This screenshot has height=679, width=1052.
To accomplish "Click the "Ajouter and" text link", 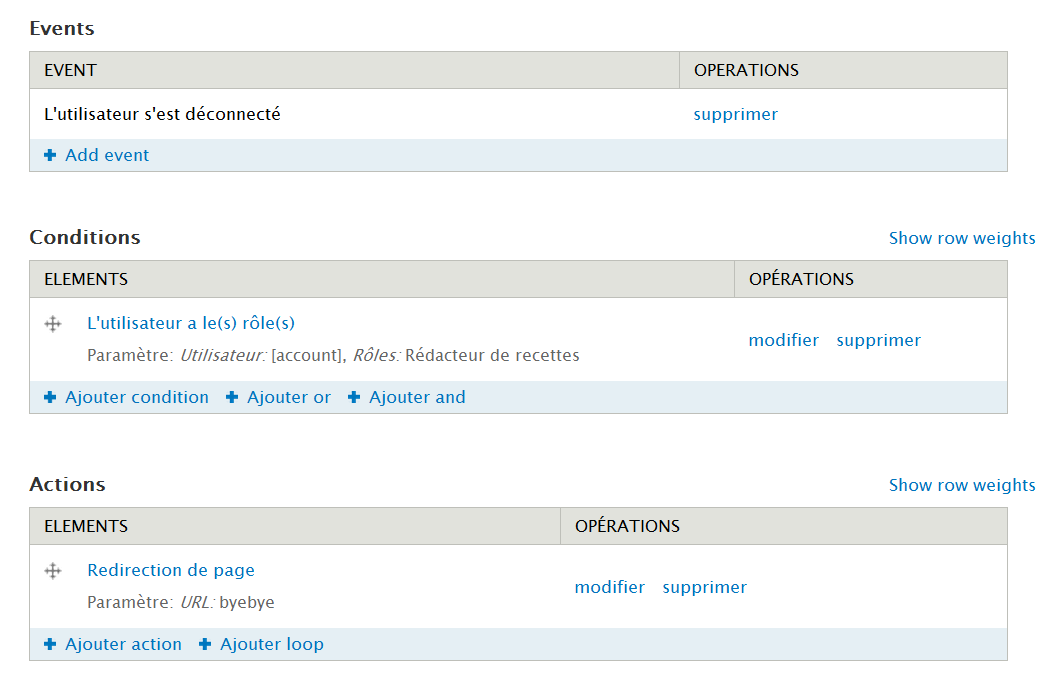I will point(417,397).
